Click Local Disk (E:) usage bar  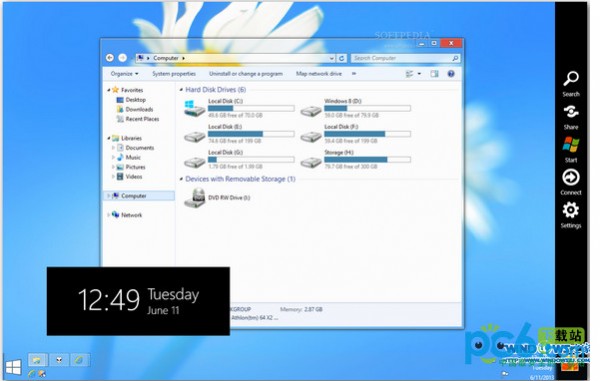[x=251, y=134]
